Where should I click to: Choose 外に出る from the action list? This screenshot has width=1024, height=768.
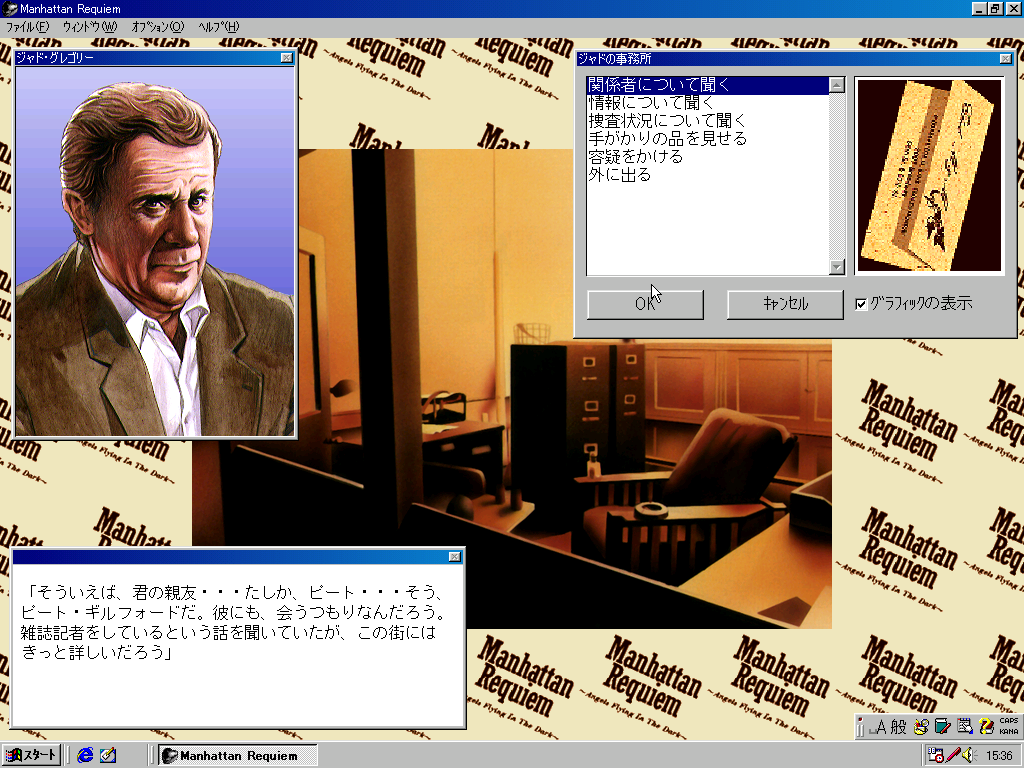coord(620,175)
